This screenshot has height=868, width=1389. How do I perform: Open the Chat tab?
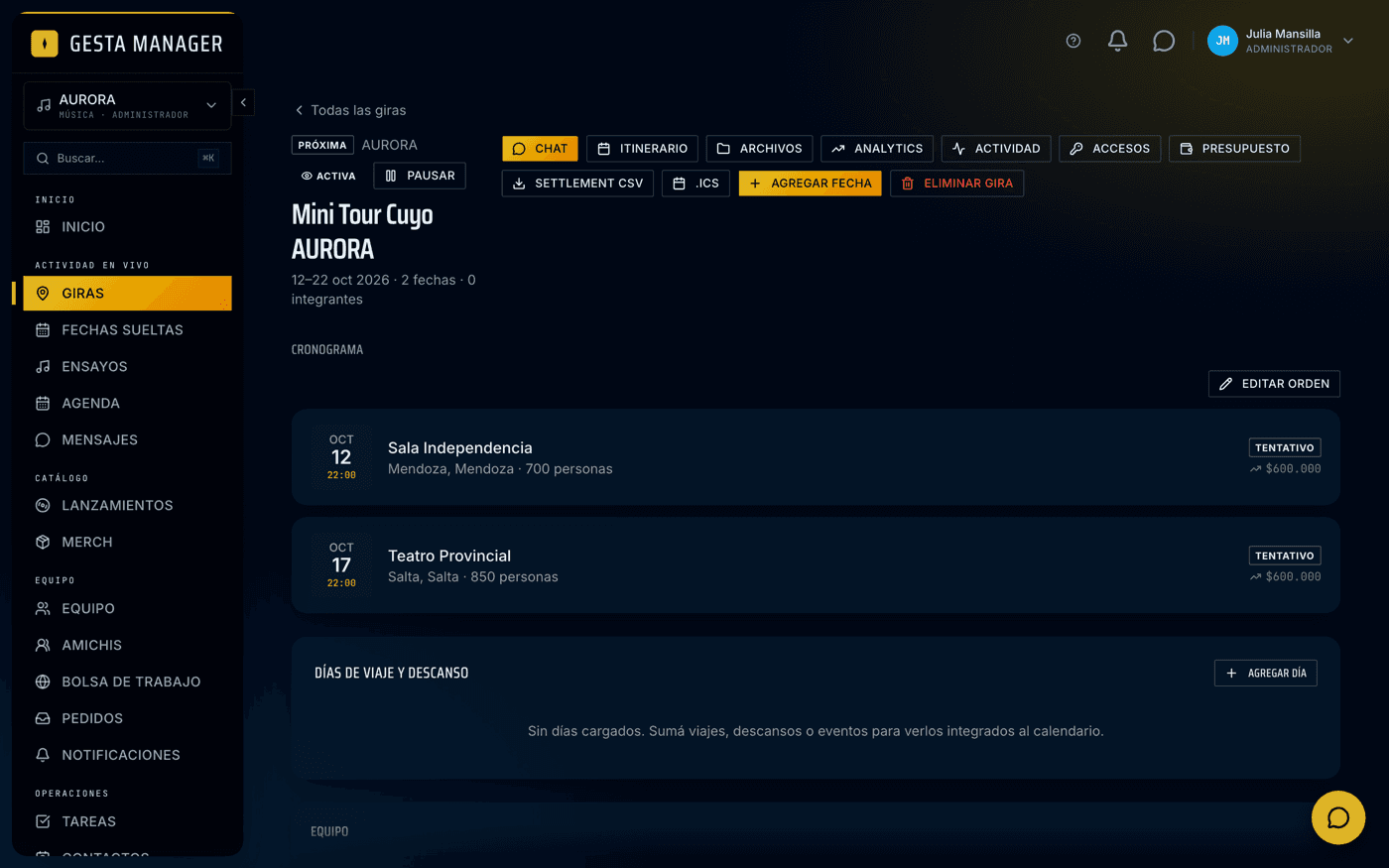coord(540,149)
